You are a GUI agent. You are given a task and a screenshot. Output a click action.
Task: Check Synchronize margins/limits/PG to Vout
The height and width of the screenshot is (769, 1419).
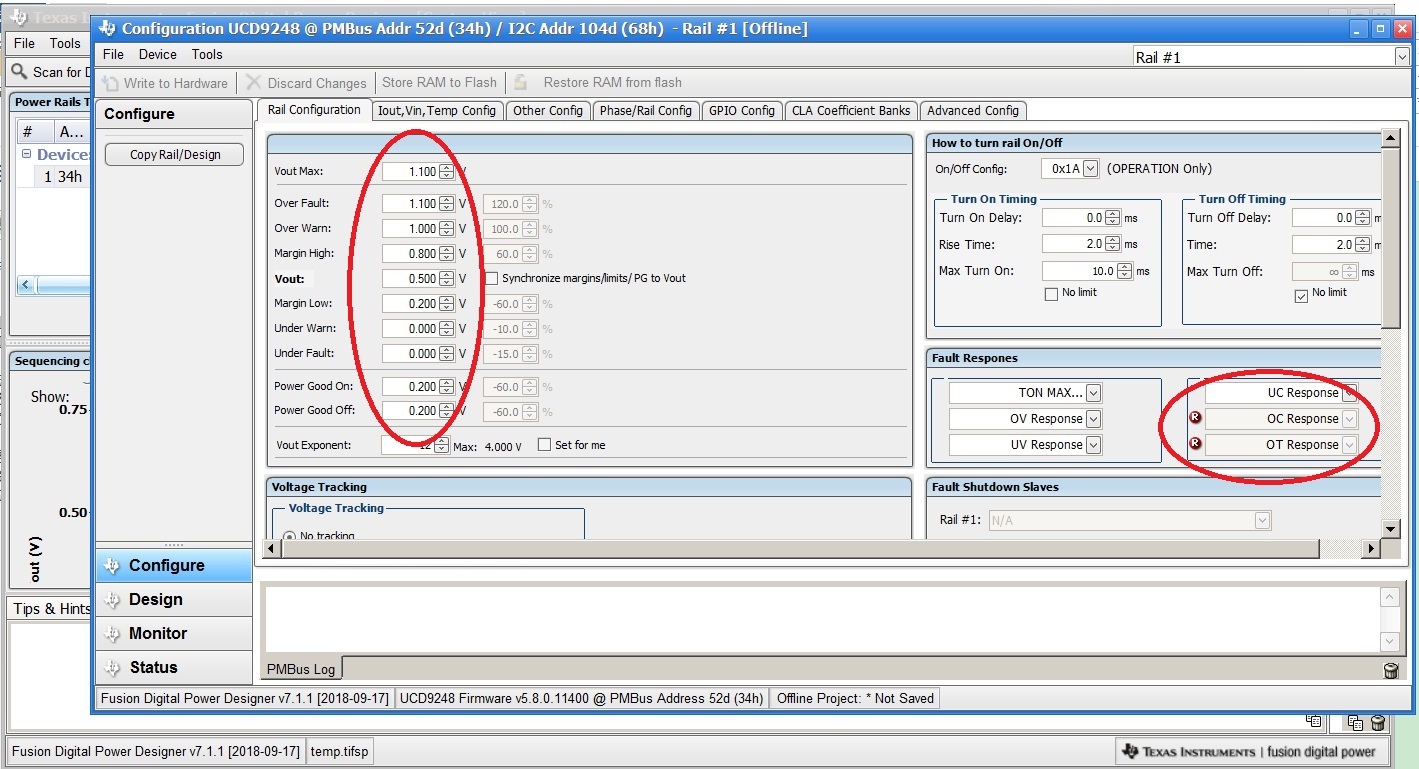click(491, 278)
